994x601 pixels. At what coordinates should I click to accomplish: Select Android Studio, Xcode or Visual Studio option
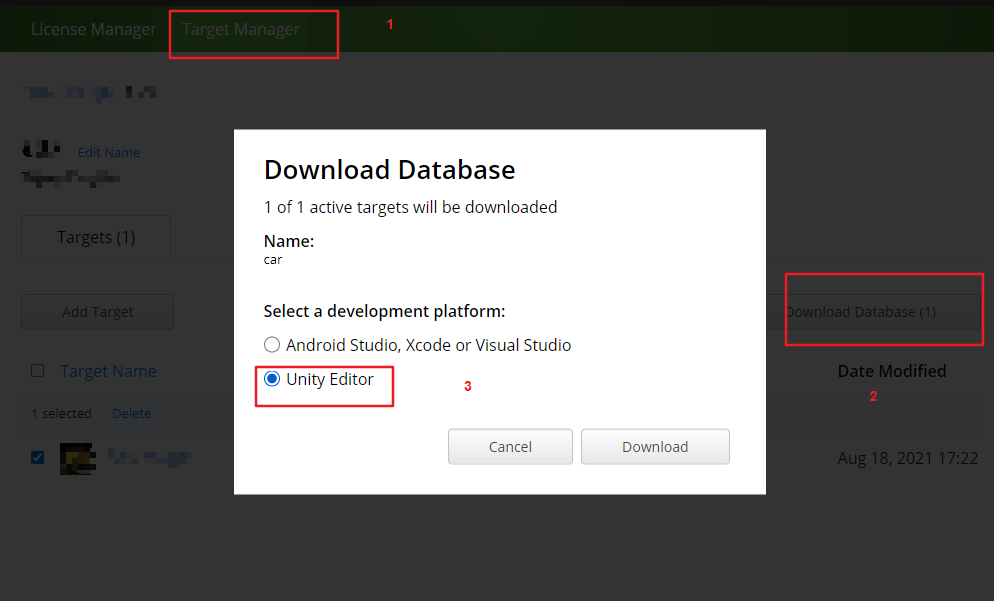point(272,344)
